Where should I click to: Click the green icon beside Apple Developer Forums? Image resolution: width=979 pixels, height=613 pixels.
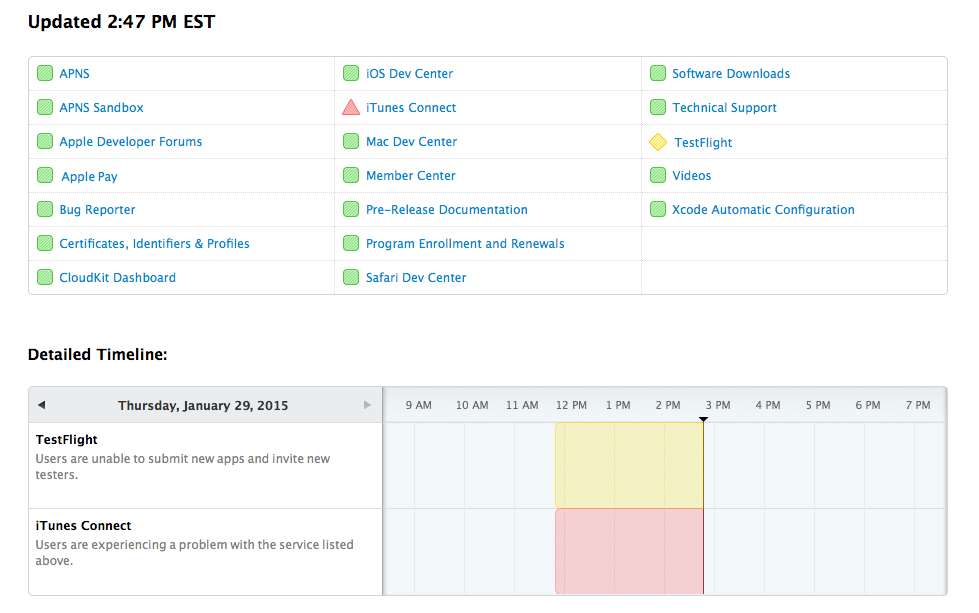[45, 141]
